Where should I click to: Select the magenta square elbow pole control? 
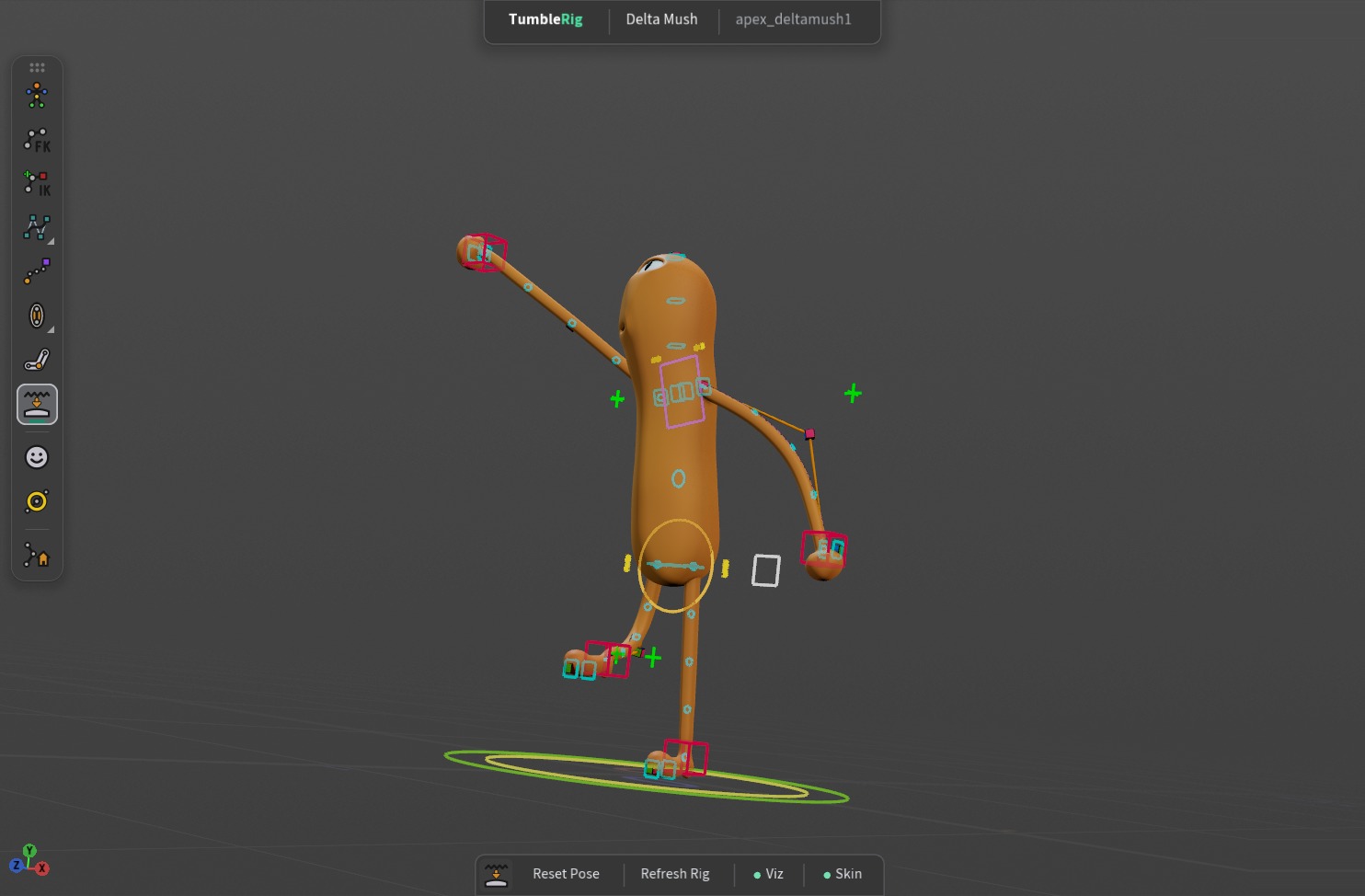pyautogui.click(x=809, y=433)
